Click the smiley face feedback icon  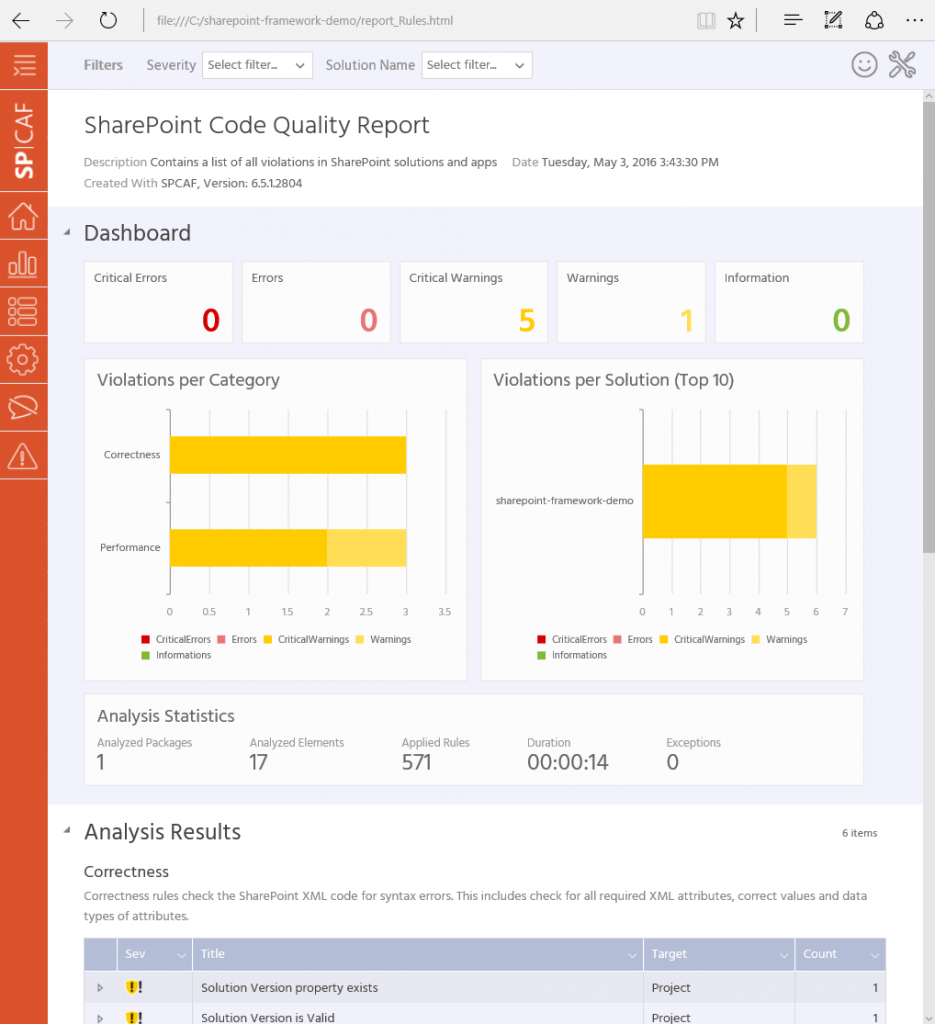pos(864,65)
